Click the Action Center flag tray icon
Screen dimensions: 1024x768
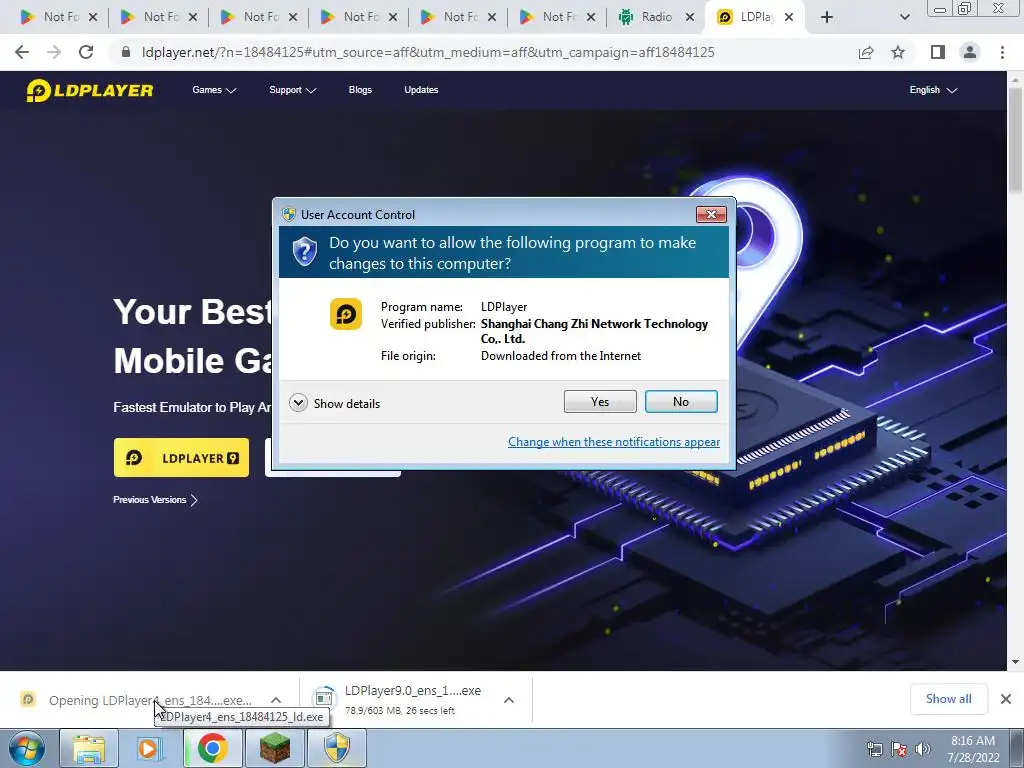(x=899, y=749)
